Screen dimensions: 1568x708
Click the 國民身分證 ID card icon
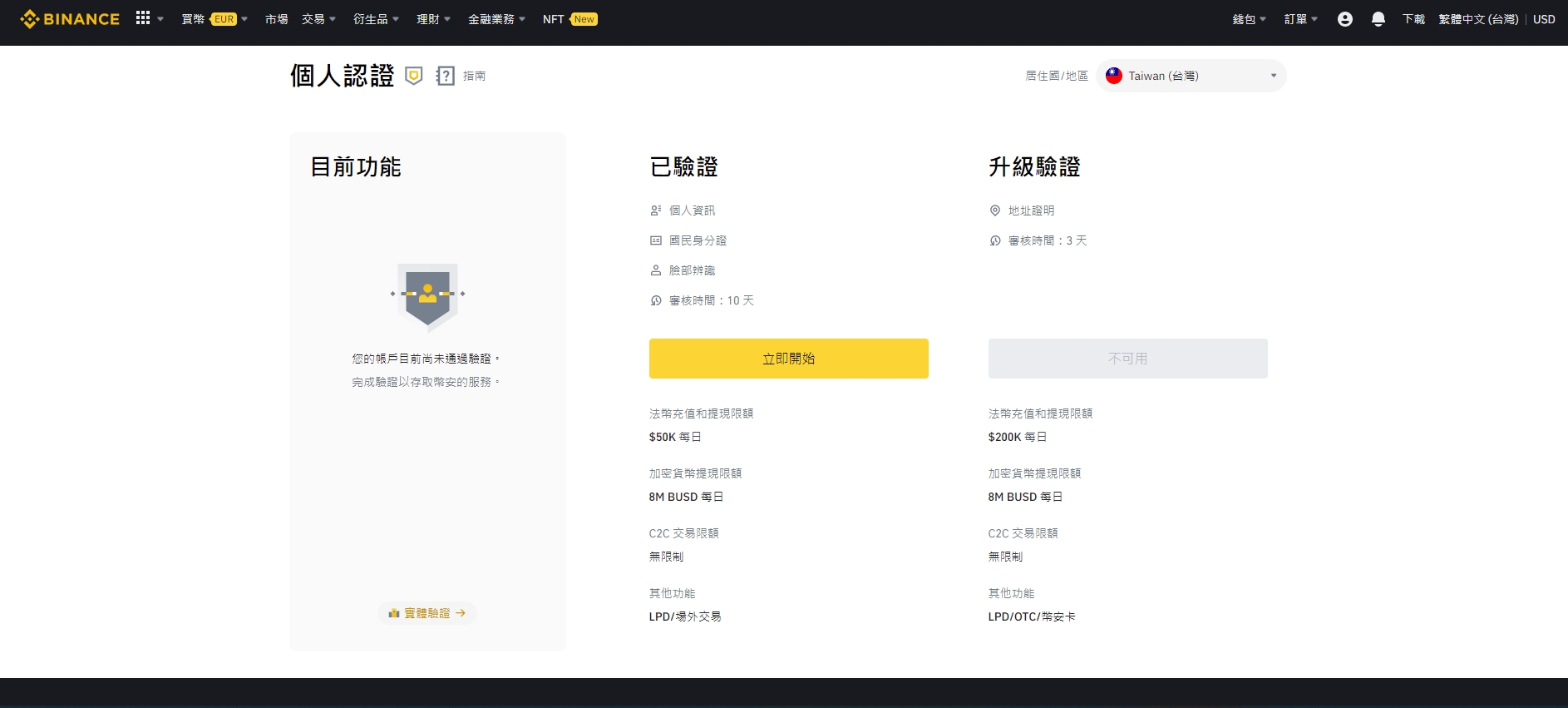click(656, 240)
